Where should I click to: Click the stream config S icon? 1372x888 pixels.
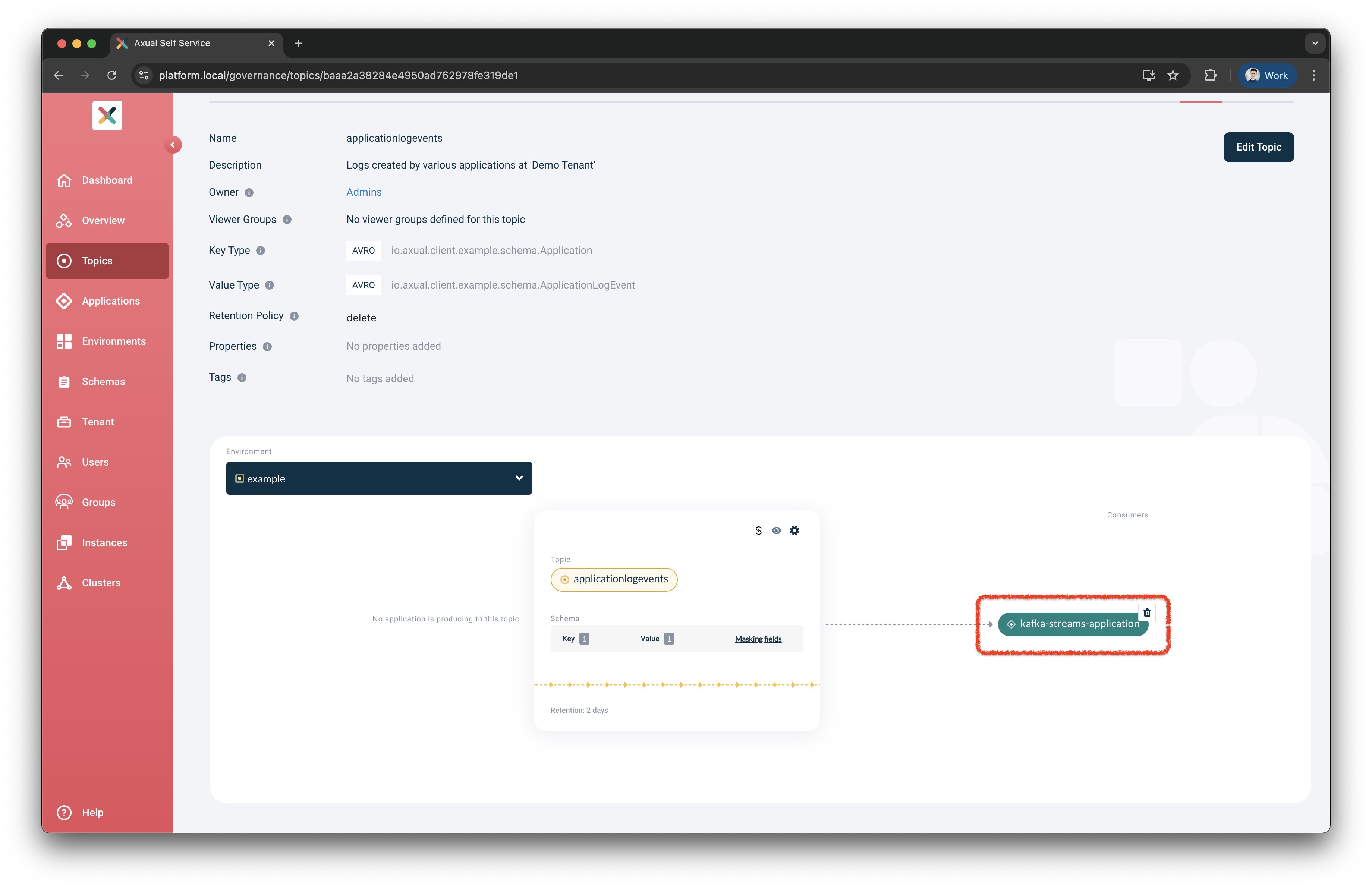(758, 530)
